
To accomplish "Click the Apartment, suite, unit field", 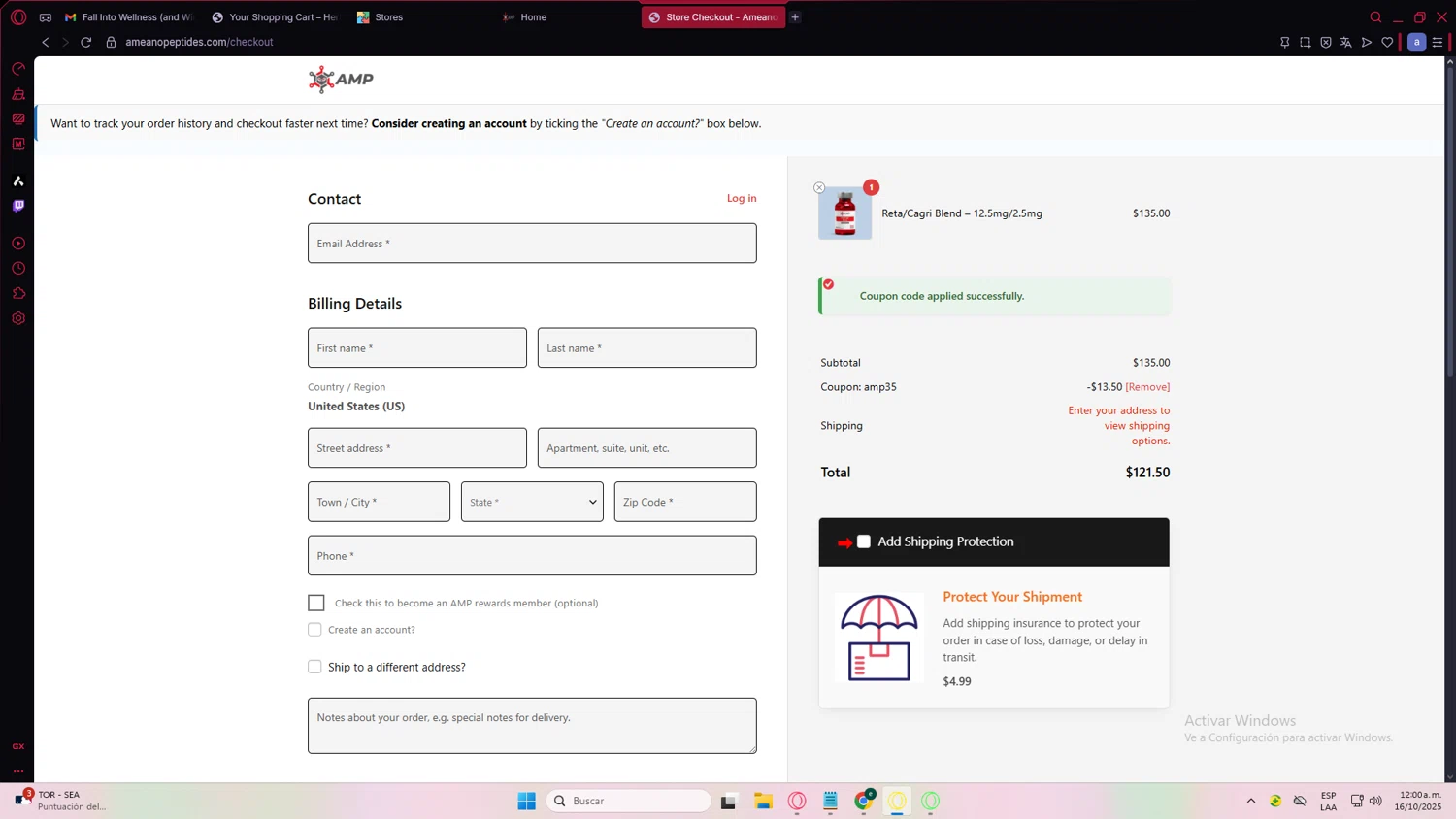I will coord(647,448).
